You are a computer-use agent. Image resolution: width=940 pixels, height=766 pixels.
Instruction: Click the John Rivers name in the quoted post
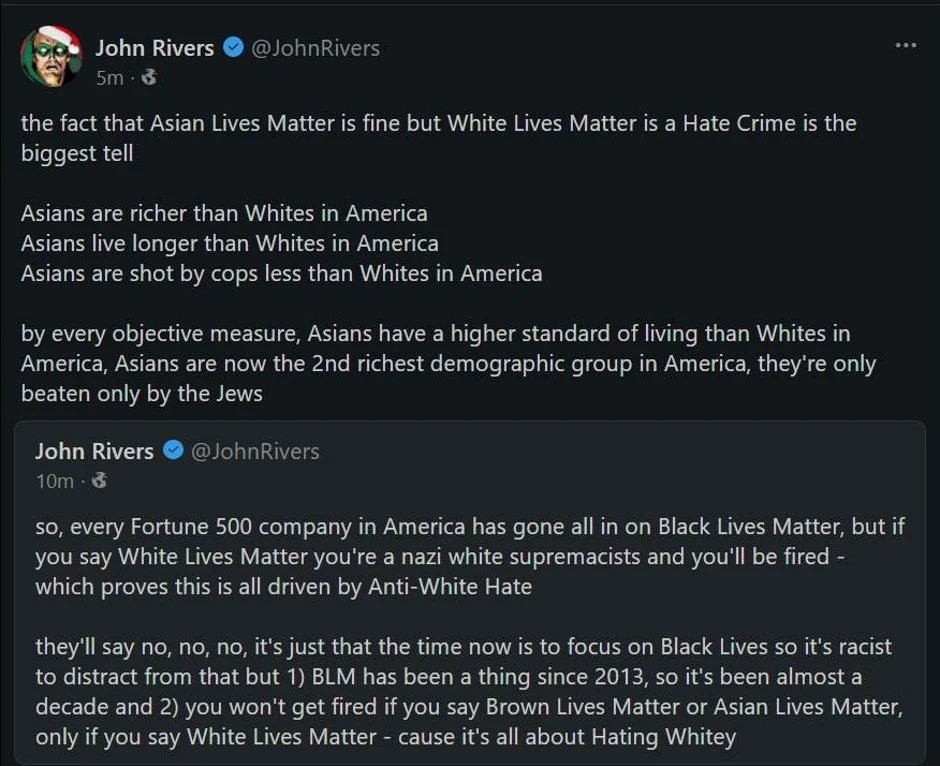click(x=95, y=451)
